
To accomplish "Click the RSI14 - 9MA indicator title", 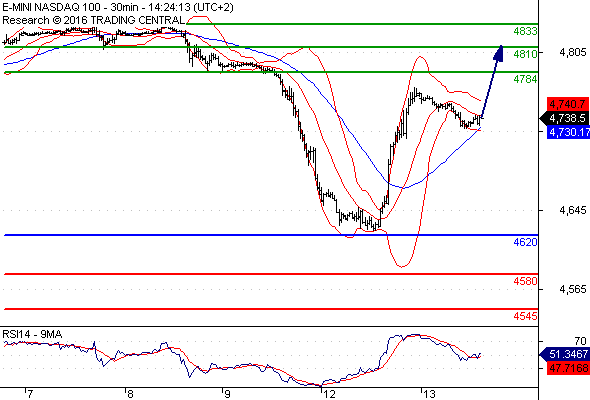I will tap(32, 334).
